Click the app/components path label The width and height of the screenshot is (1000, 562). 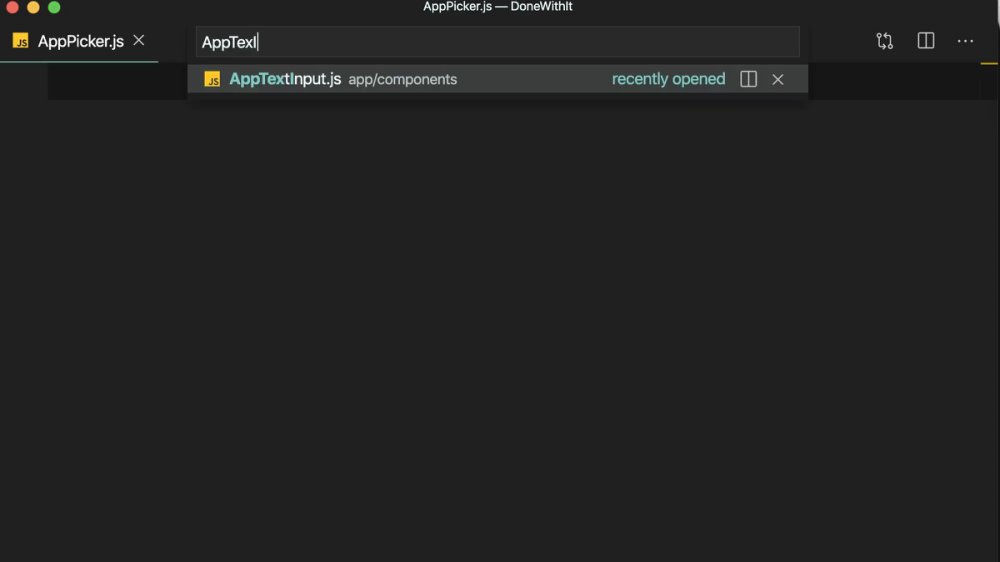[x=402, y=80]
